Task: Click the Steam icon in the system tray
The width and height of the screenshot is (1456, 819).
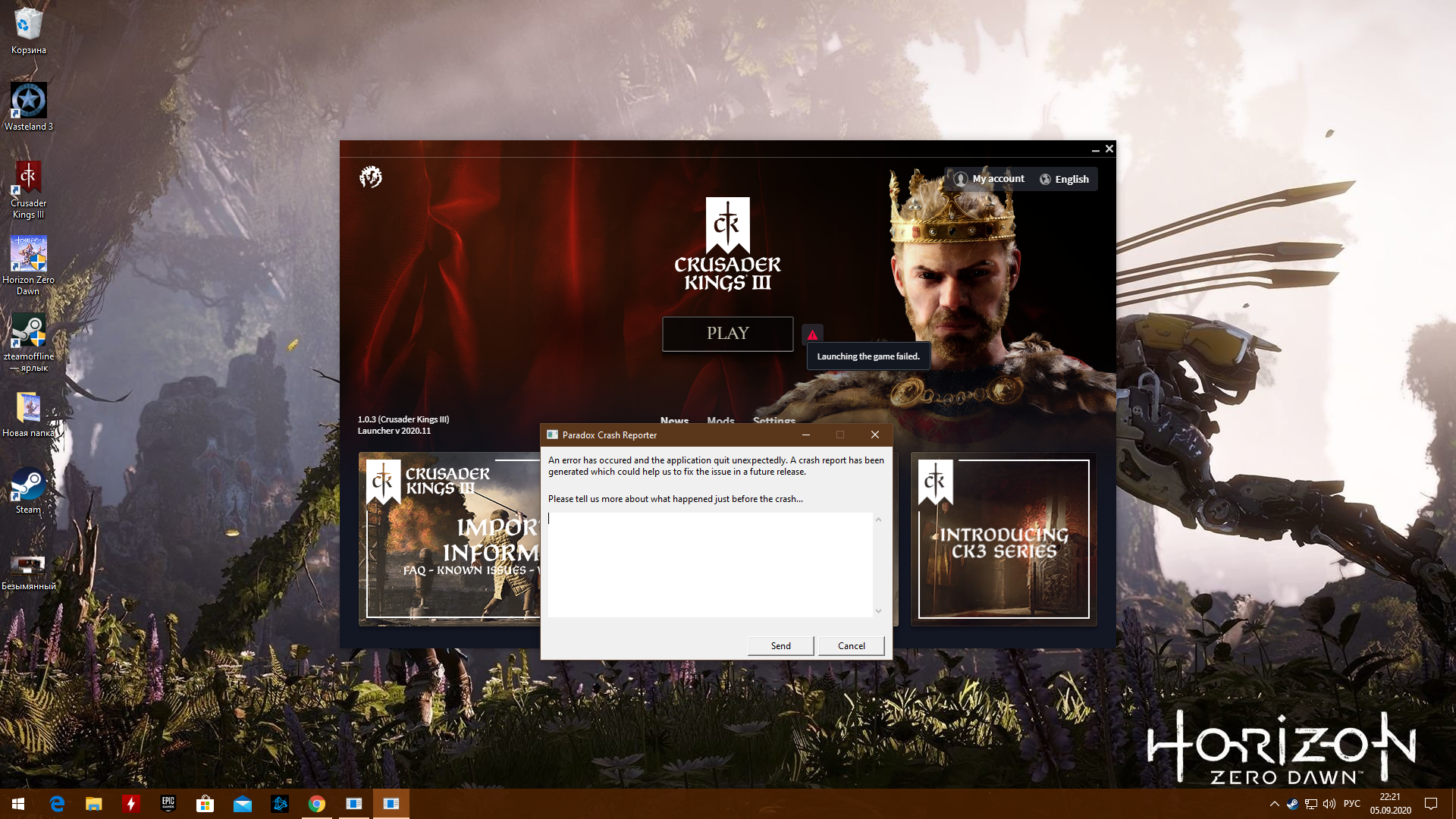Action: (x=1292, y=804)
